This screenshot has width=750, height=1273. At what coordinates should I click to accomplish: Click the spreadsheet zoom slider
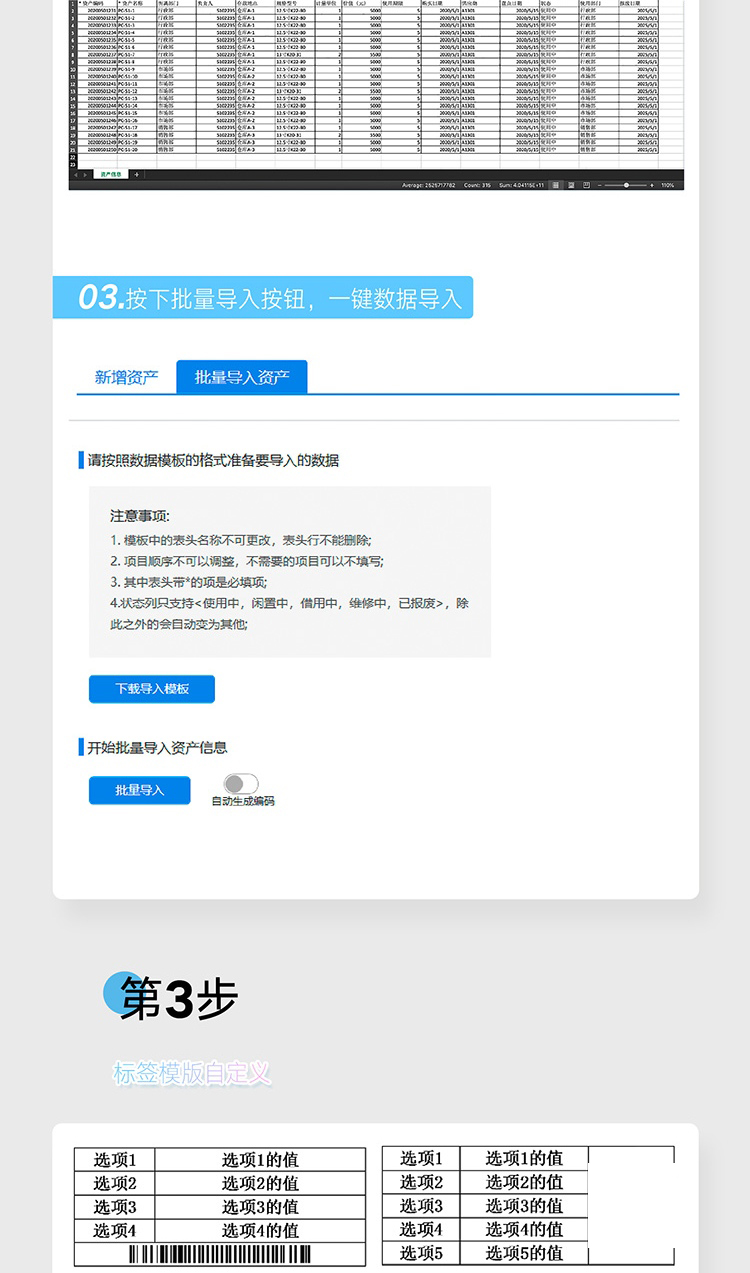(x=626, y=185)
